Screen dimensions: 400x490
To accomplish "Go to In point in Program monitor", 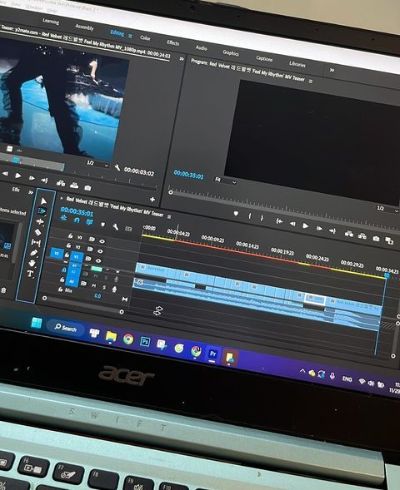I will click(279, 221).
